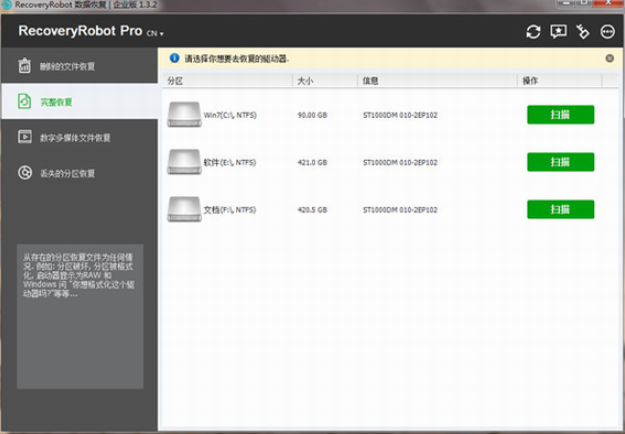Open the more options ellipsis icon
The height and width of the screenshot is (434, 625).
pos(607,32)
